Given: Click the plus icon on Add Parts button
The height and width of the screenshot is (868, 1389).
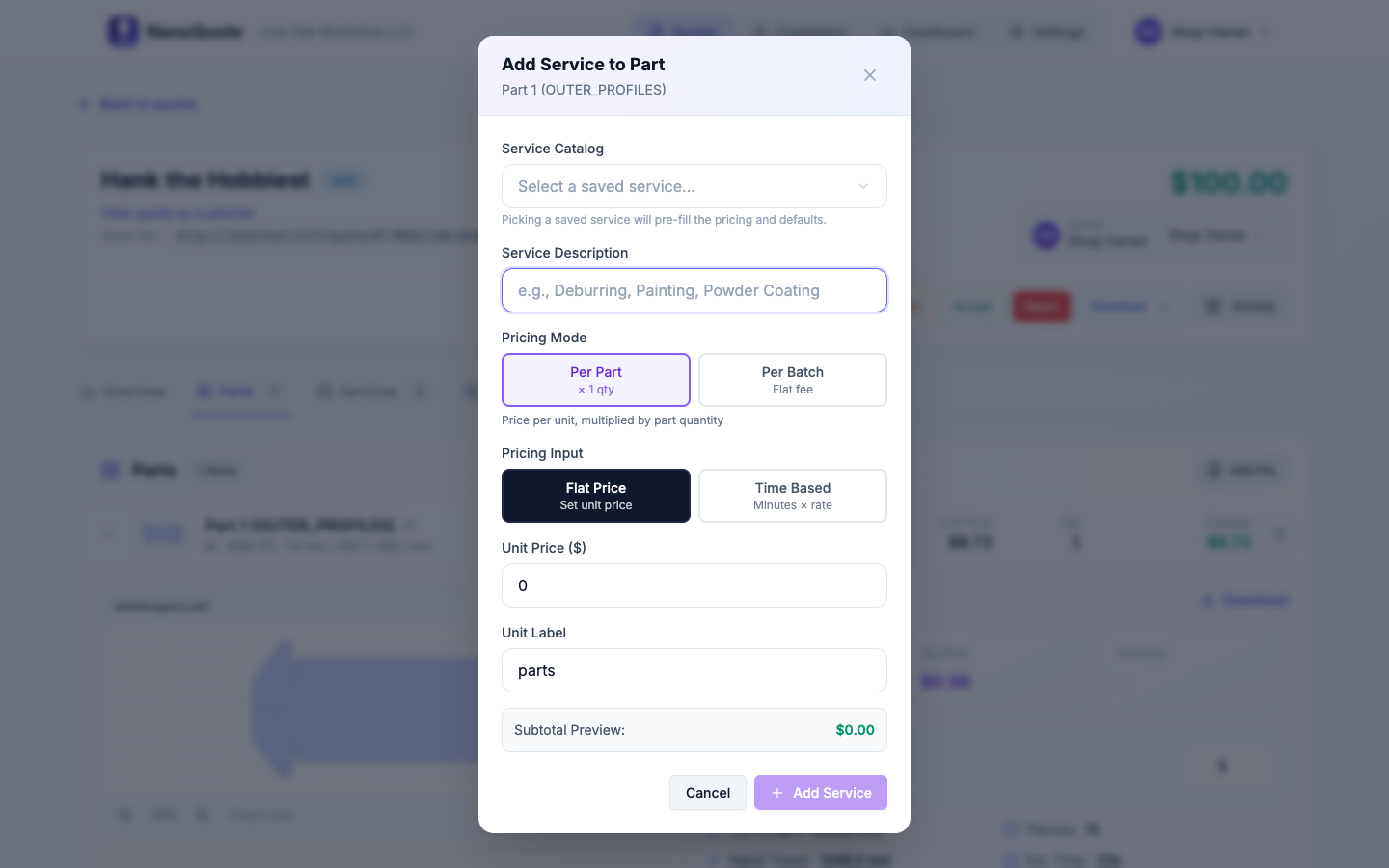Looking at the screenshot, I should point(1213,471).
